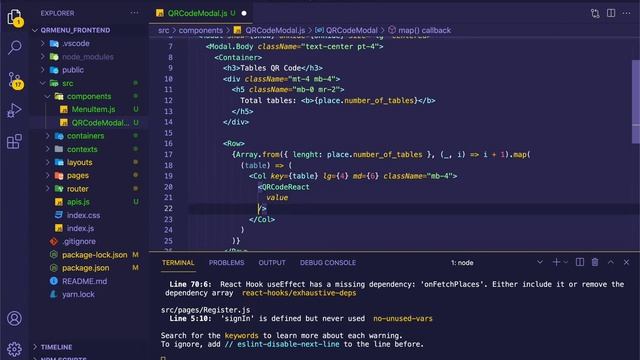Viewport: 640px width, 360px height.
Task: Create a new terminal with plus icon
Action: 556,262
